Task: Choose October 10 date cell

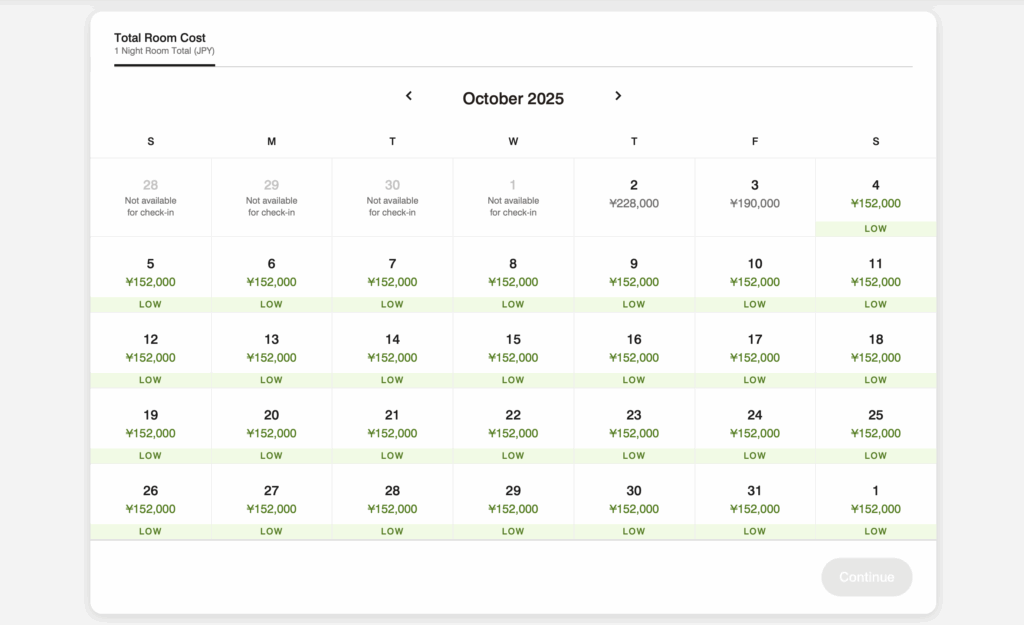Action: [755, 273]
